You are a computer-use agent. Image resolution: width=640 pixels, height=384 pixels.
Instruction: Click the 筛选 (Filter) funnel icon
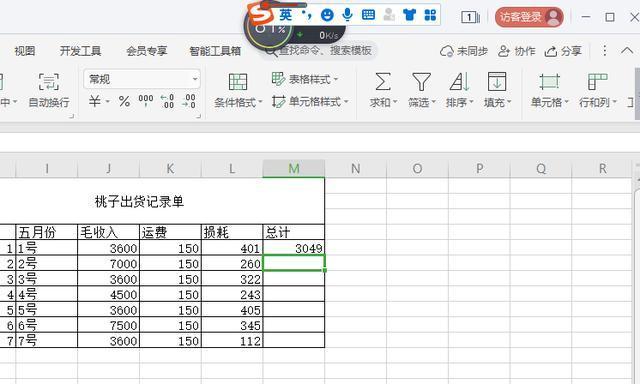point(421,82)
